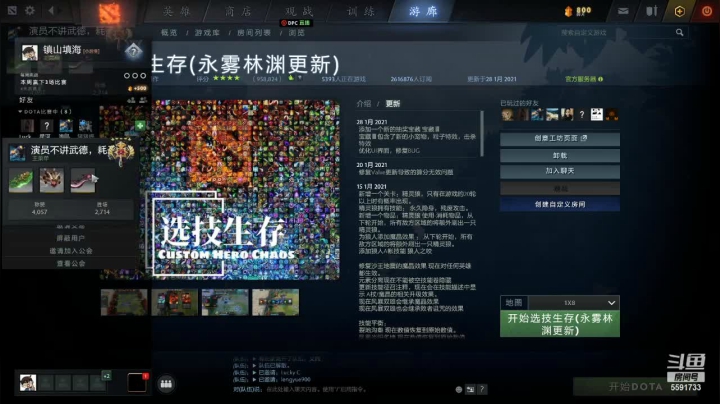720x404 pixels.
Task: Click the first played-friend avatar
Action: (x=507, y=114)
